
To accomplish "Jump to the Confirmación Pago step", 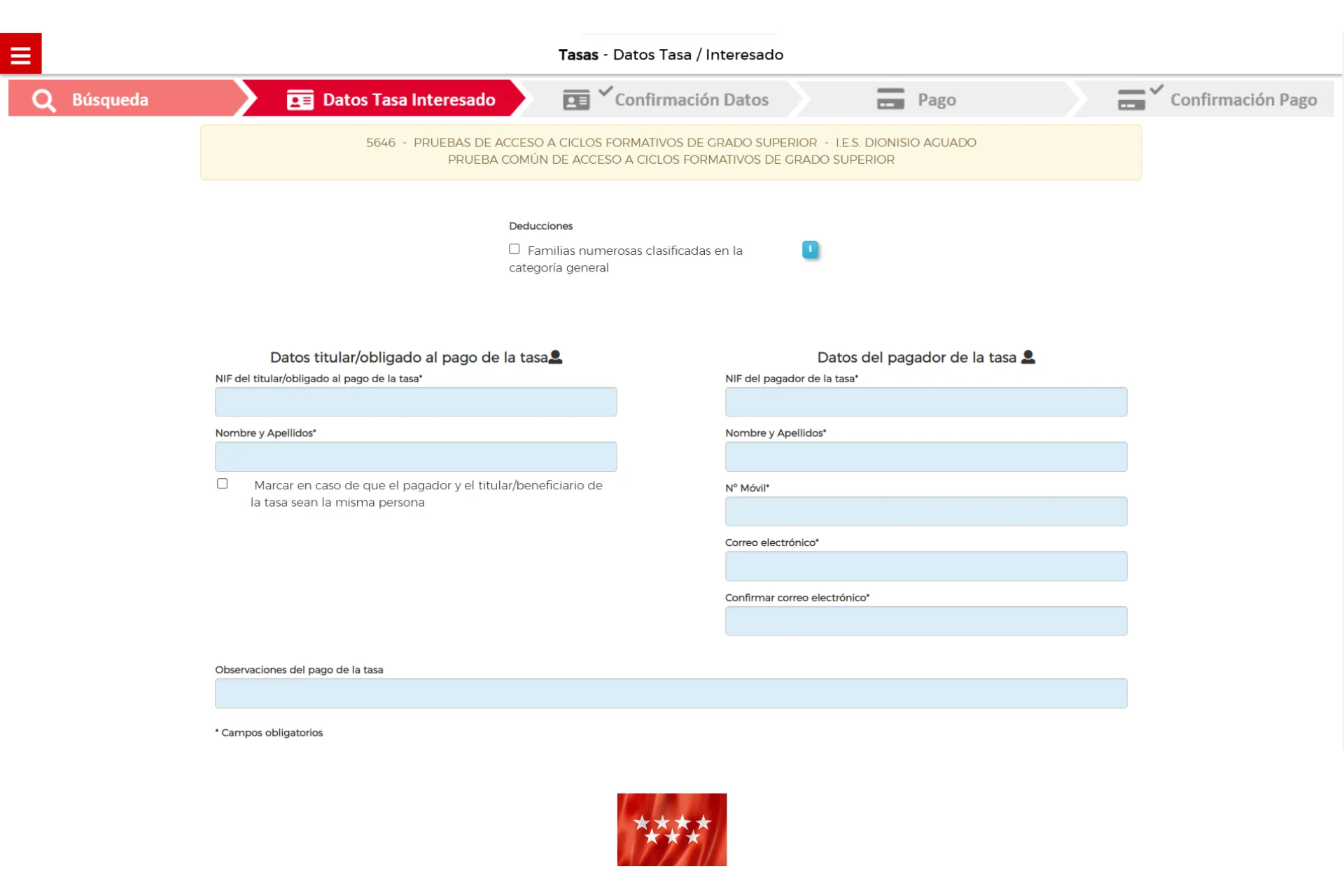I will 1205,99.
